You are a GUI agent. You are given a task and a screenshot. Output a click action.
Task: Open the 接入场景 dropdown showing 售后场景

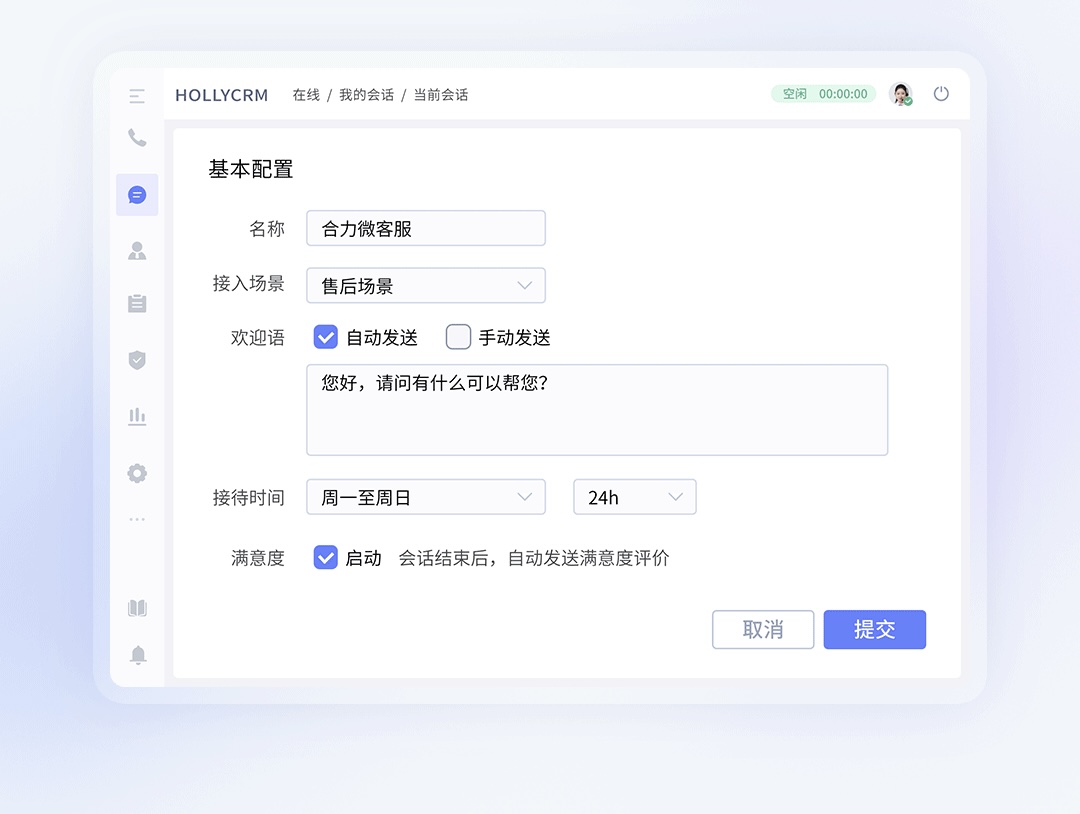point(425,286)
